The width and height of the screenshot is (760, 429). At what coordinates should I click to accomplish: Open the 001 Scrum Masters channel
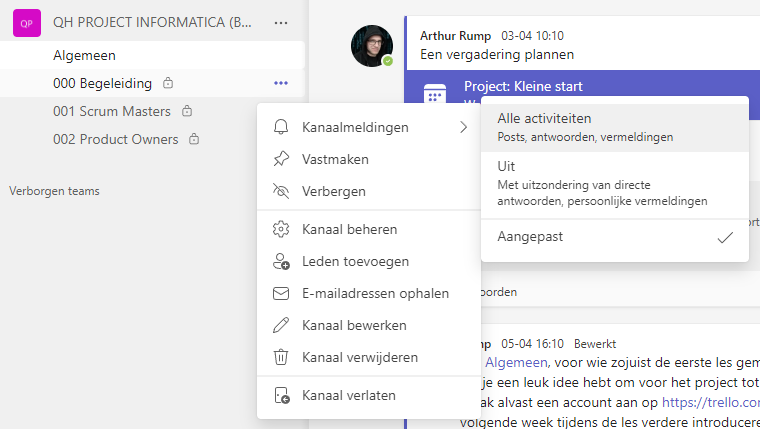(x=111, y=111)
